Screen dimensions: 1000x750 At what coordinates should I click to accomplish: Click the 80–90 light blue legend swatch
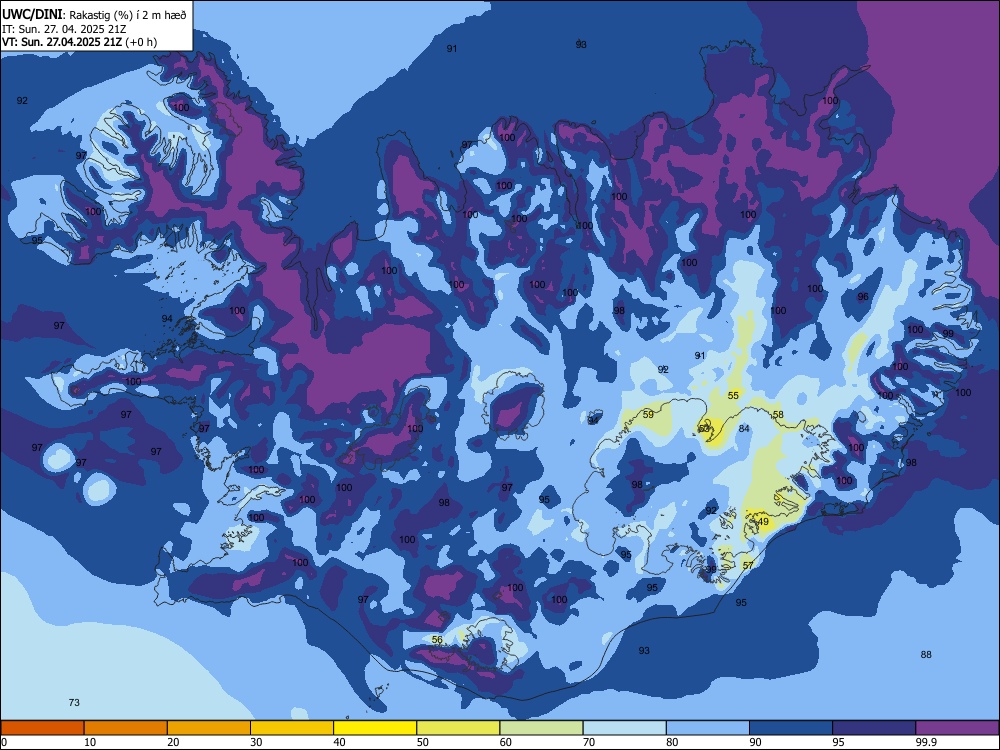(708, 728)
